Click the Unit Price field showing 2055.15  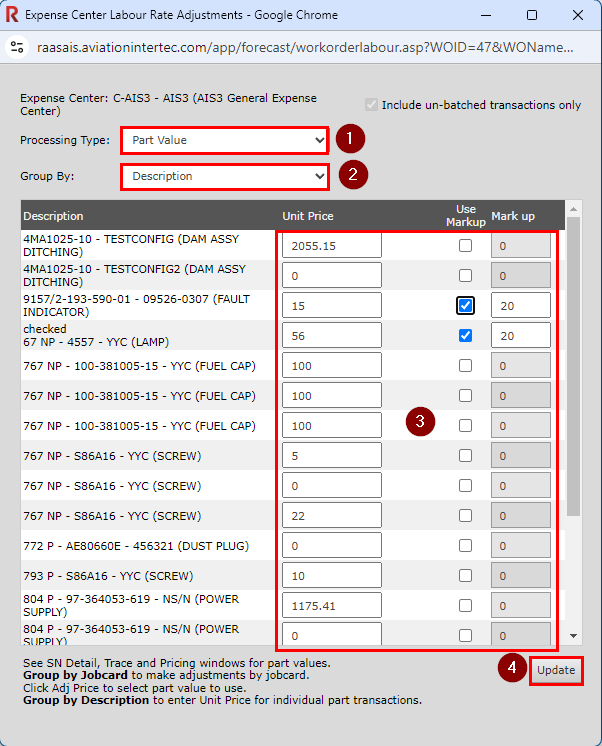(x=331, y=246)
